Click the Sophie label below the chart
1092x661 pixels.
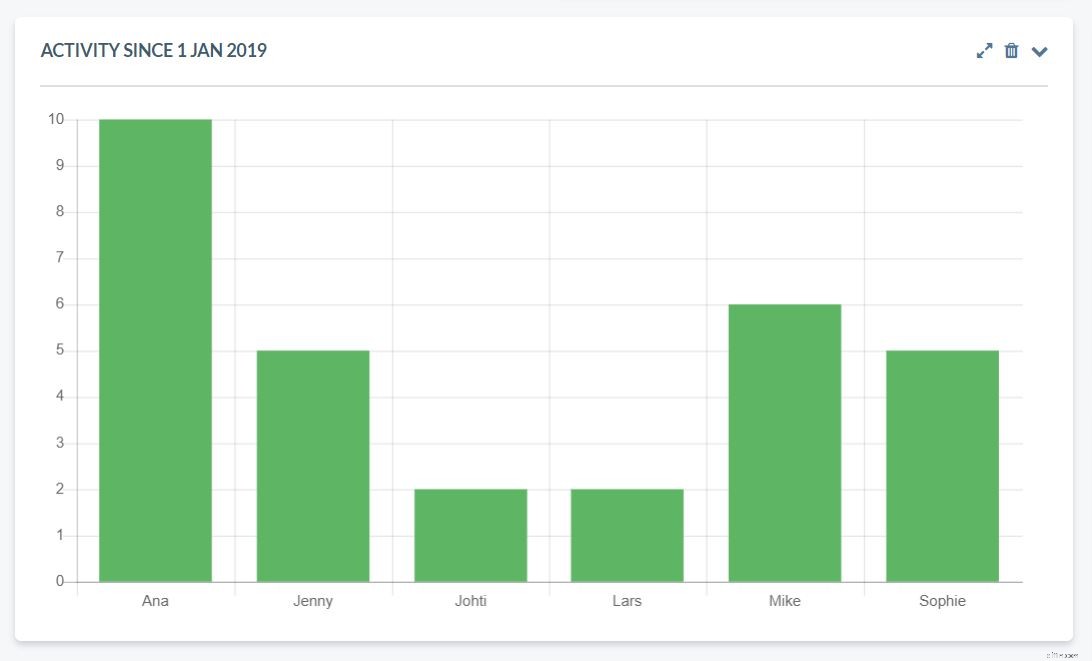click(942, 601)
